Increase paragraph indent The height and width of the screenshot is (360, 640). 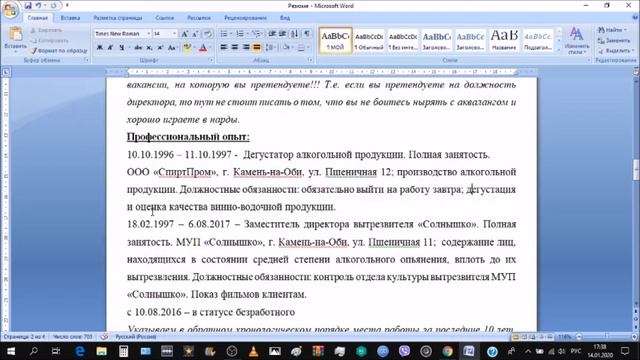(x=282, y=34)
